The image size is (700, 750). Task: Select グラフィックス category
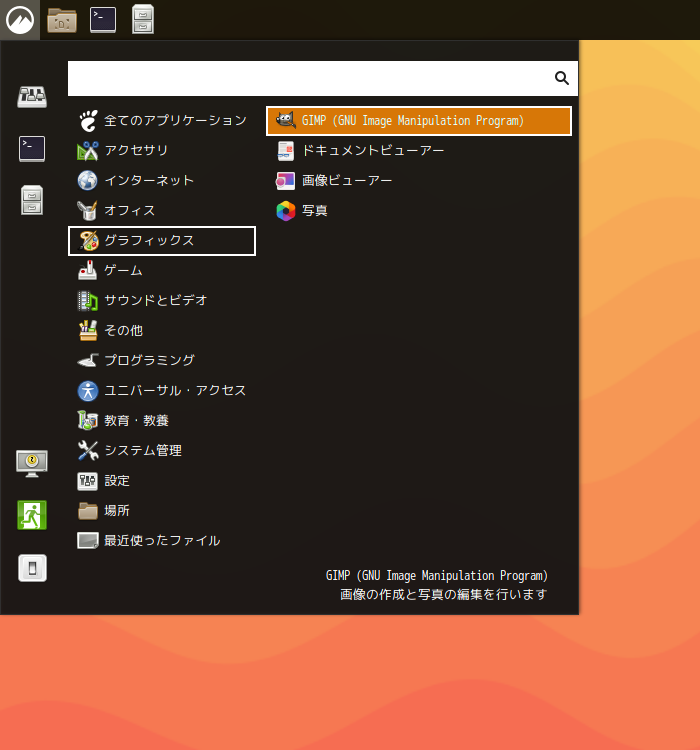click(162, 241)
